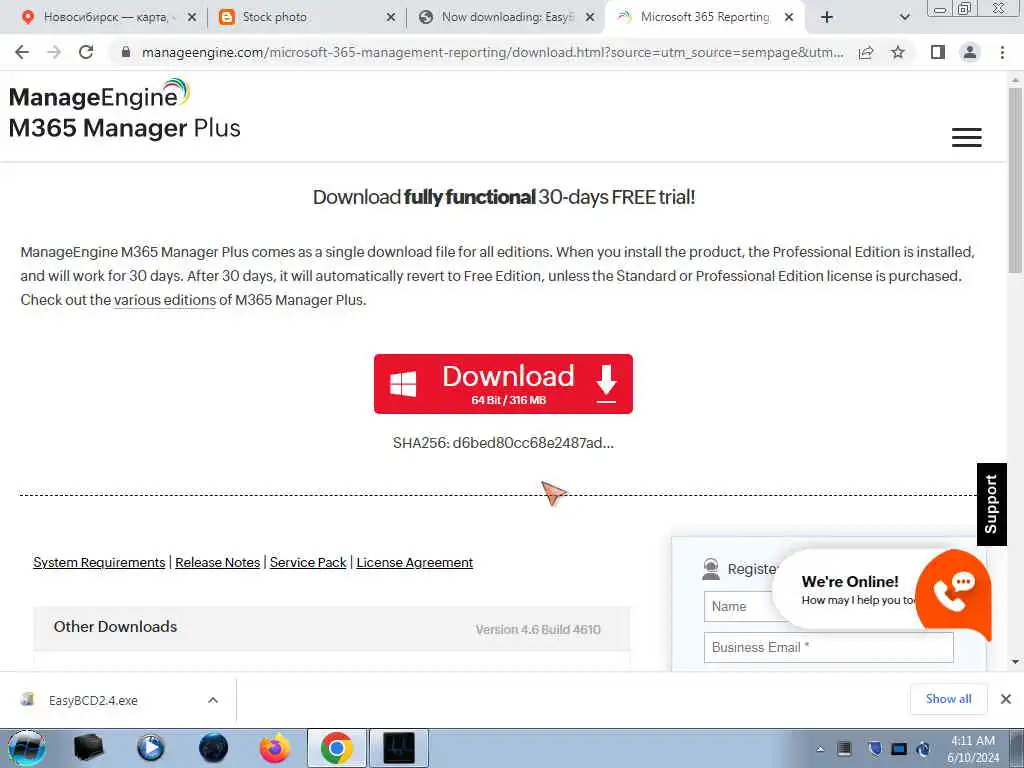1024x768 pixels.
Task: Share this page via address bar icon
Action: click(x=866, y=52)
